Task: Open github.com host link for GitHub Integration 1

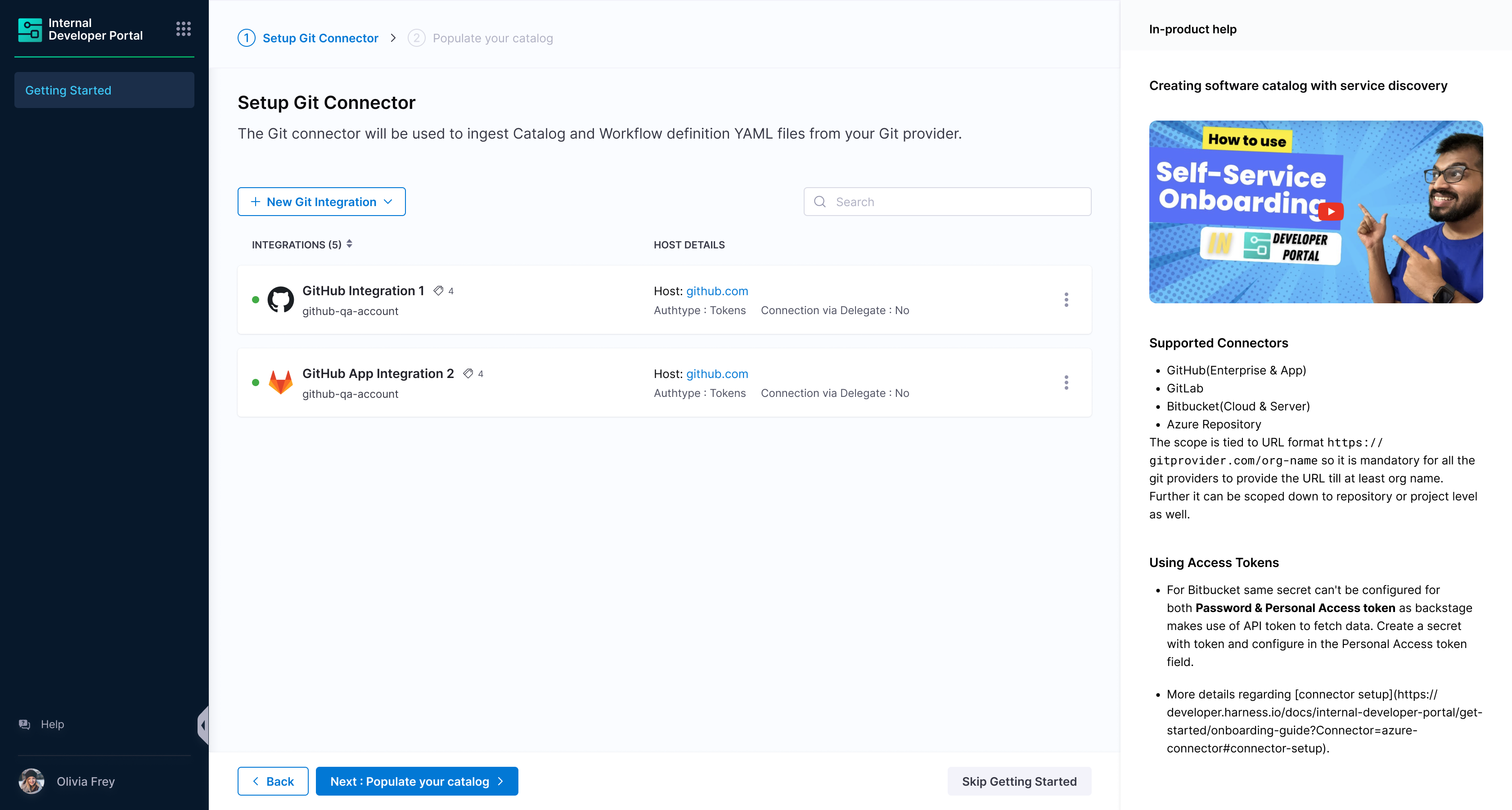Action: point(717,291)
